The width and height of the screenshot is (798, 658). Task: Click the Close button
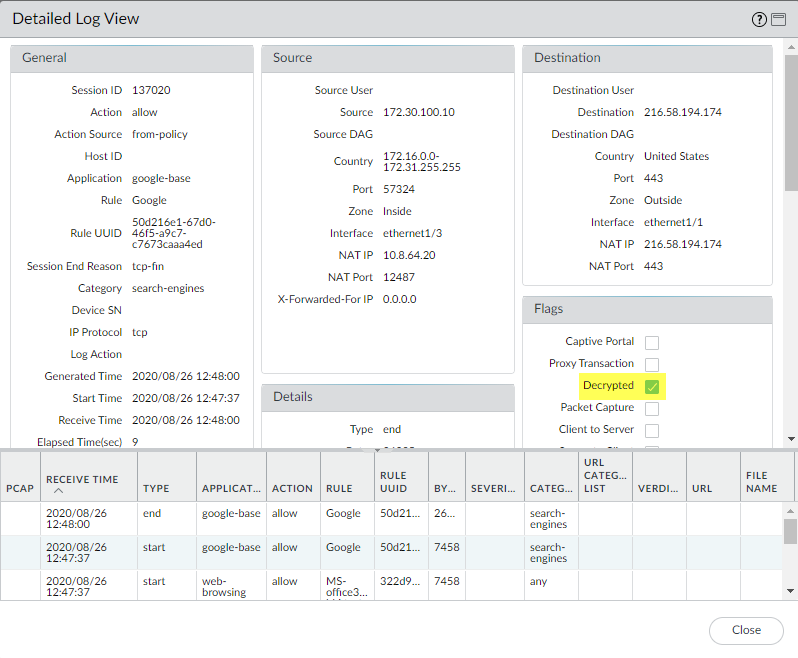click(x=746, y=630)
